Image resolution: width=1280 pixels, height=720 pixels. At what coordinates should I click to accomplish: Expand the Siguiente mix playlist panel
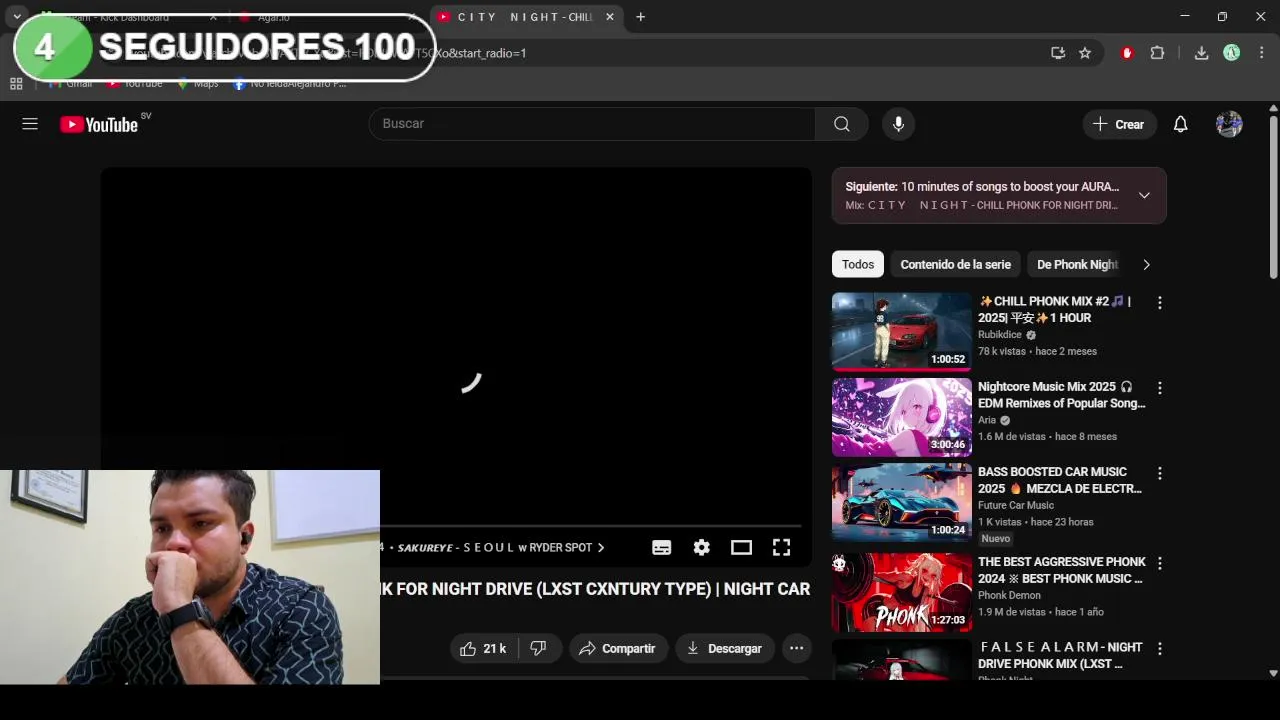click(1144, 196)
